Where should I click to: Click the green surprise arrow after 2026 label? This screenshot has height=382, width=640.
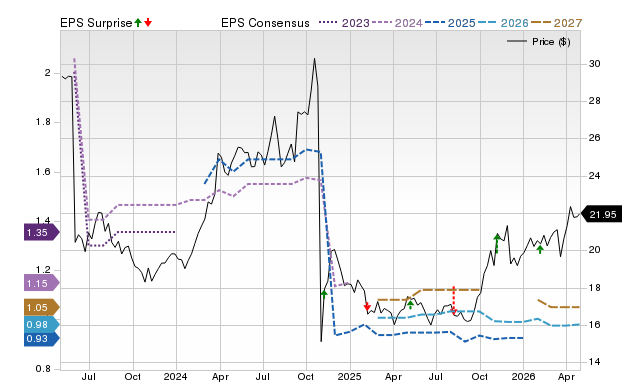click(x=540, y=249)
